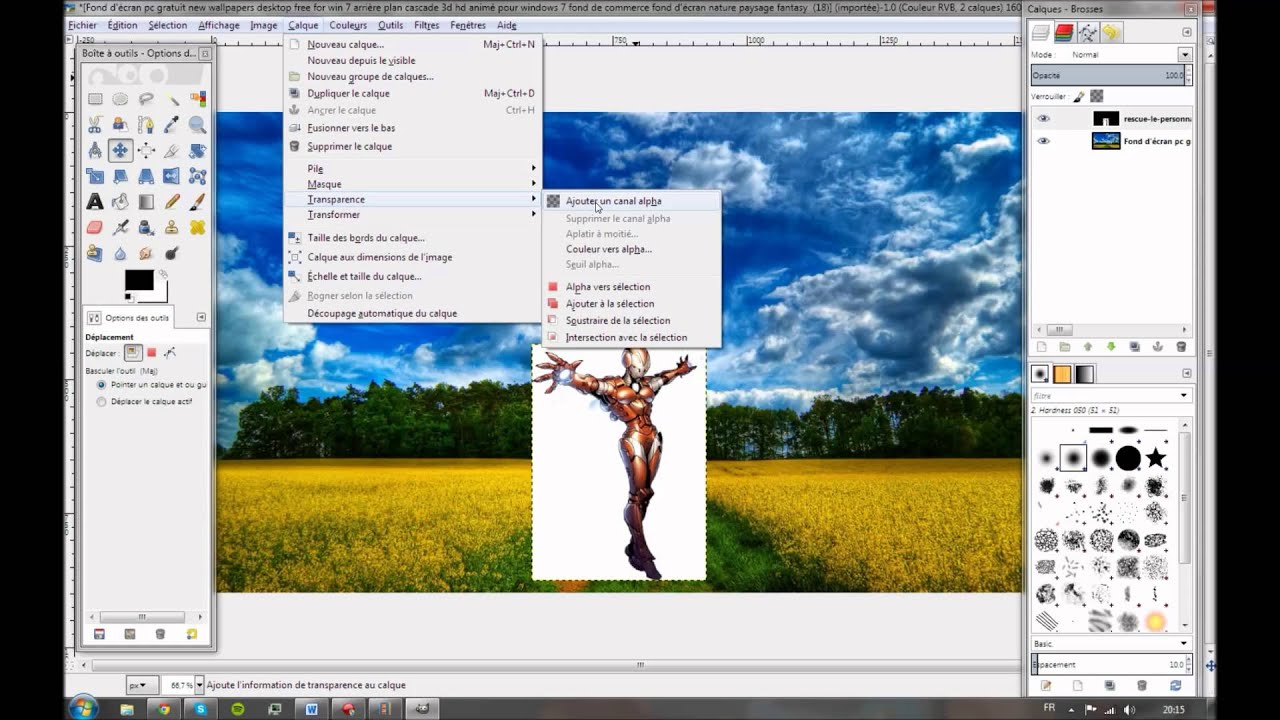
Task: Open the layers dock configuration menu arrow
Action: 1186,33
